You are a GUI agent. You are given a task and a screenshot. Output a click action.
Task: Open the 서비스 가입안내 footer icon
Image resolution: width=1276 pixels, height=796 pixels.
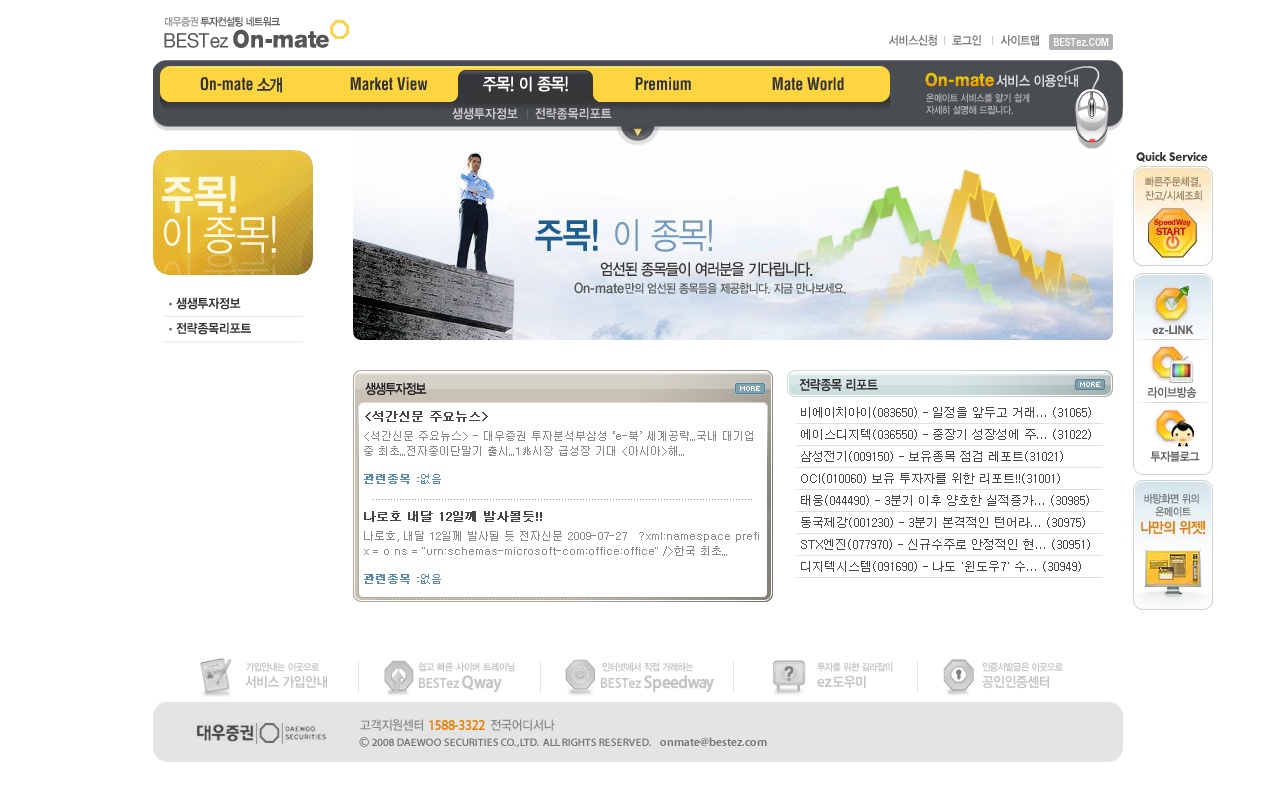(263, 677)
